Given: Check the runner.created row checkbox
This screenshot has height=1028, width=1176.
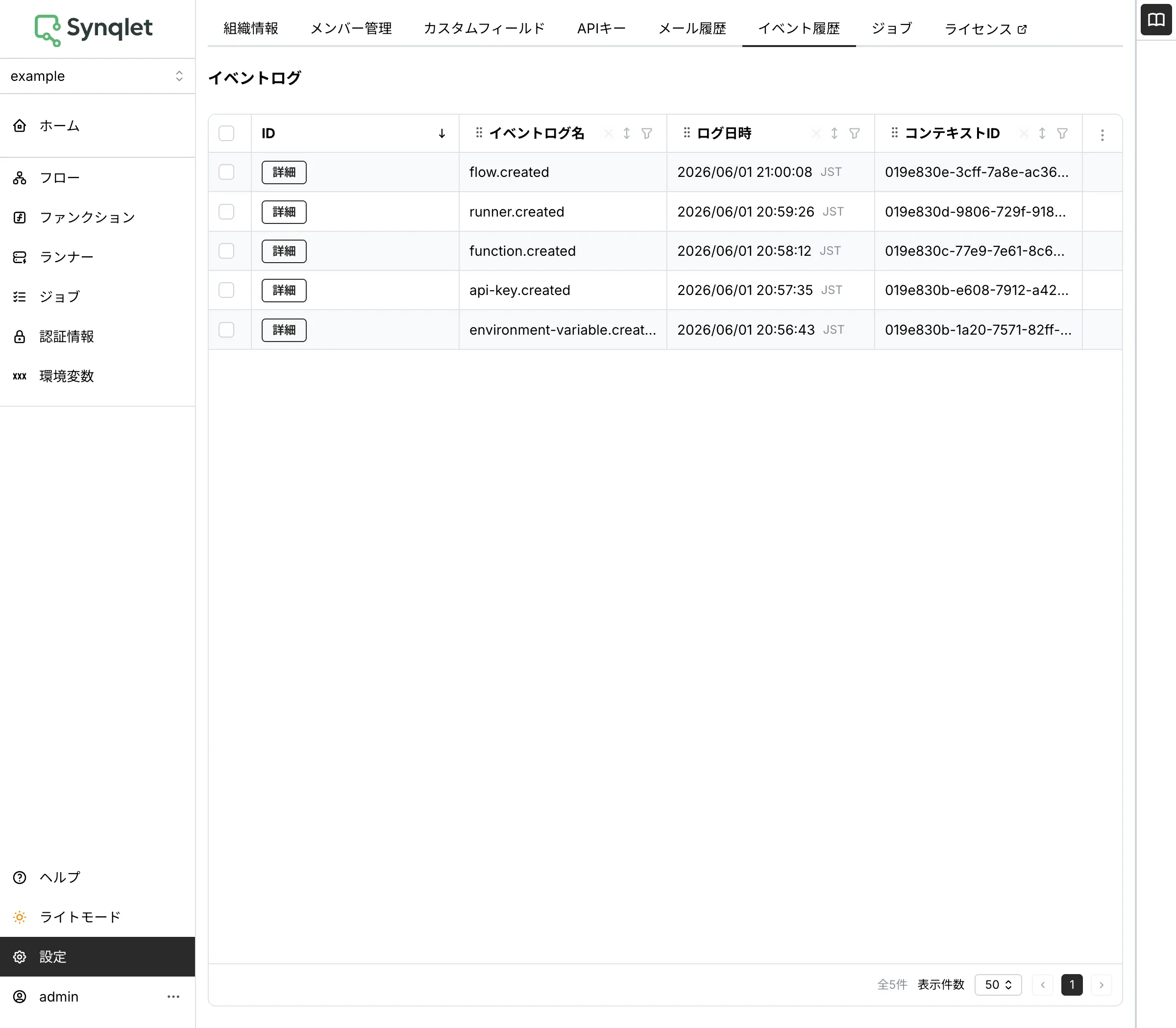Looking at the screenshot, I should [226, 212].
